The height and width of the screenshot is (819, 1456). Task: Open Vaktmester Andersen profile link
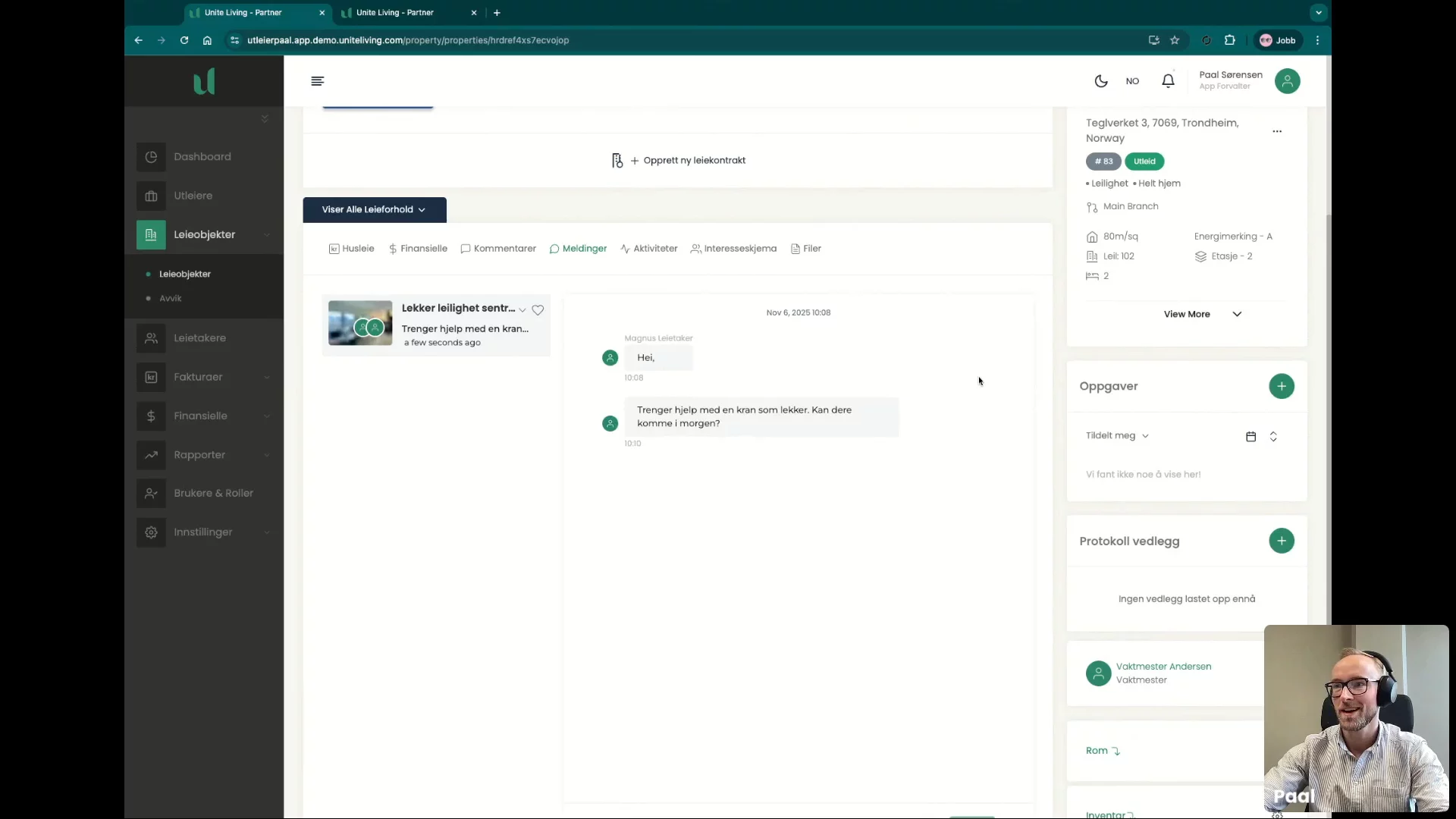[1163, 667]
